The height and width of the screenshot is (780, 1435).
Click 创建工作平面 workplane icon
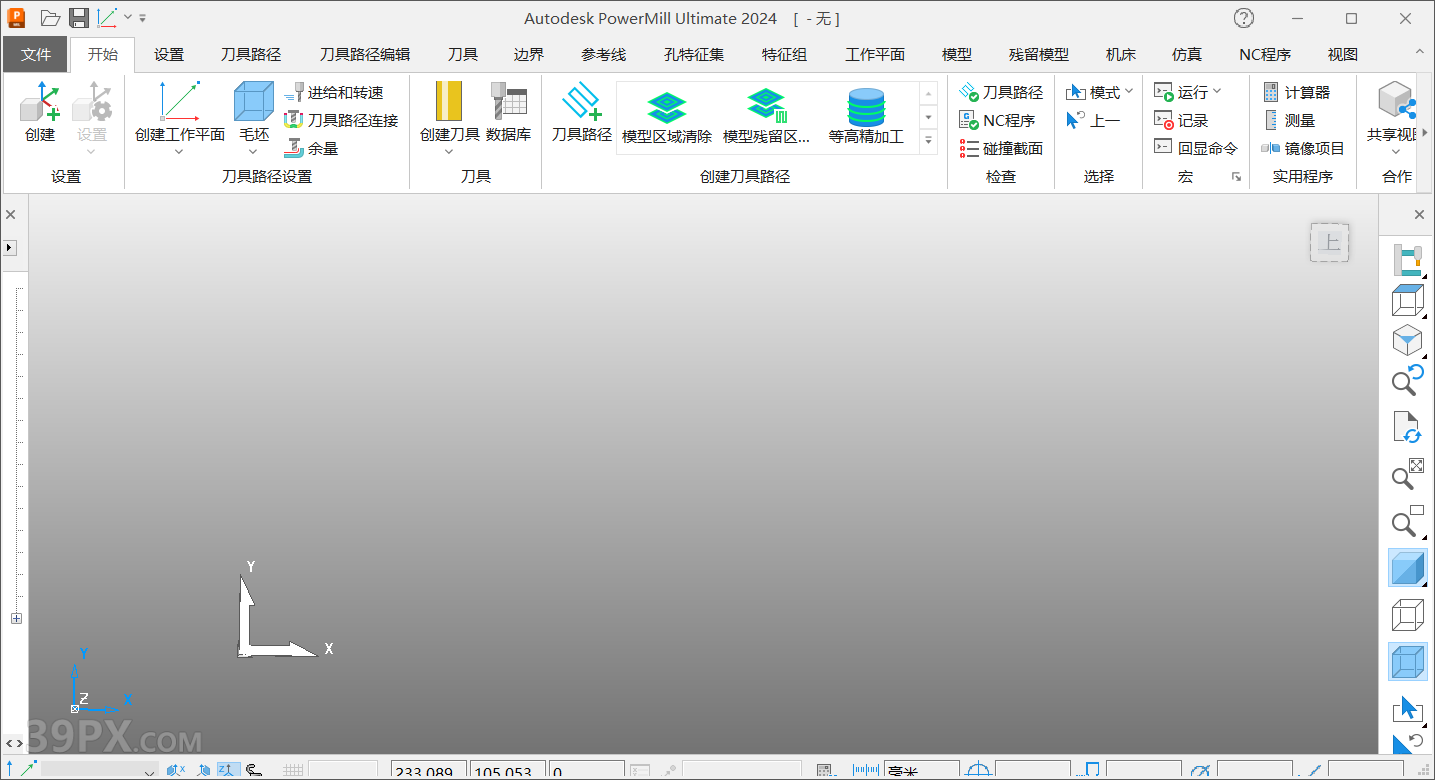(x=180, y=112)
